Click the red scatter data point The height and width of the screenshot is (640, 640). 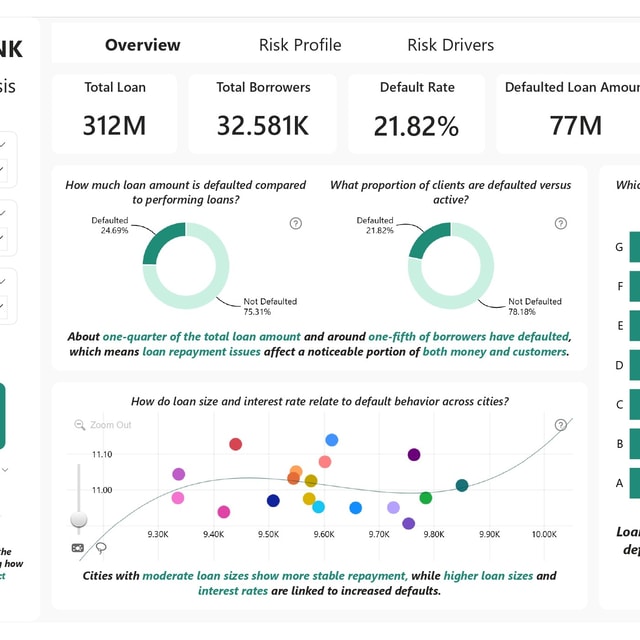pyautogui.click(x=236, y=444)
